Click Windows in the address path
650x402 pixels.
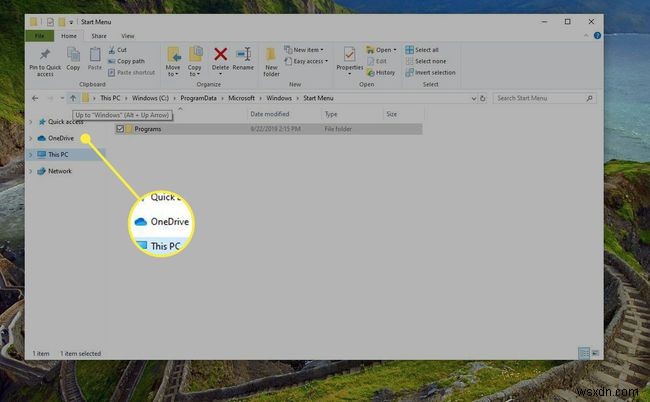click(279, 98)
